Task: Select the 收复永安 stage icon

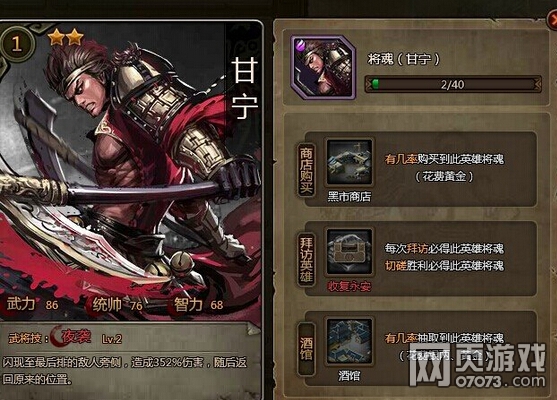Action: [349, 252]
